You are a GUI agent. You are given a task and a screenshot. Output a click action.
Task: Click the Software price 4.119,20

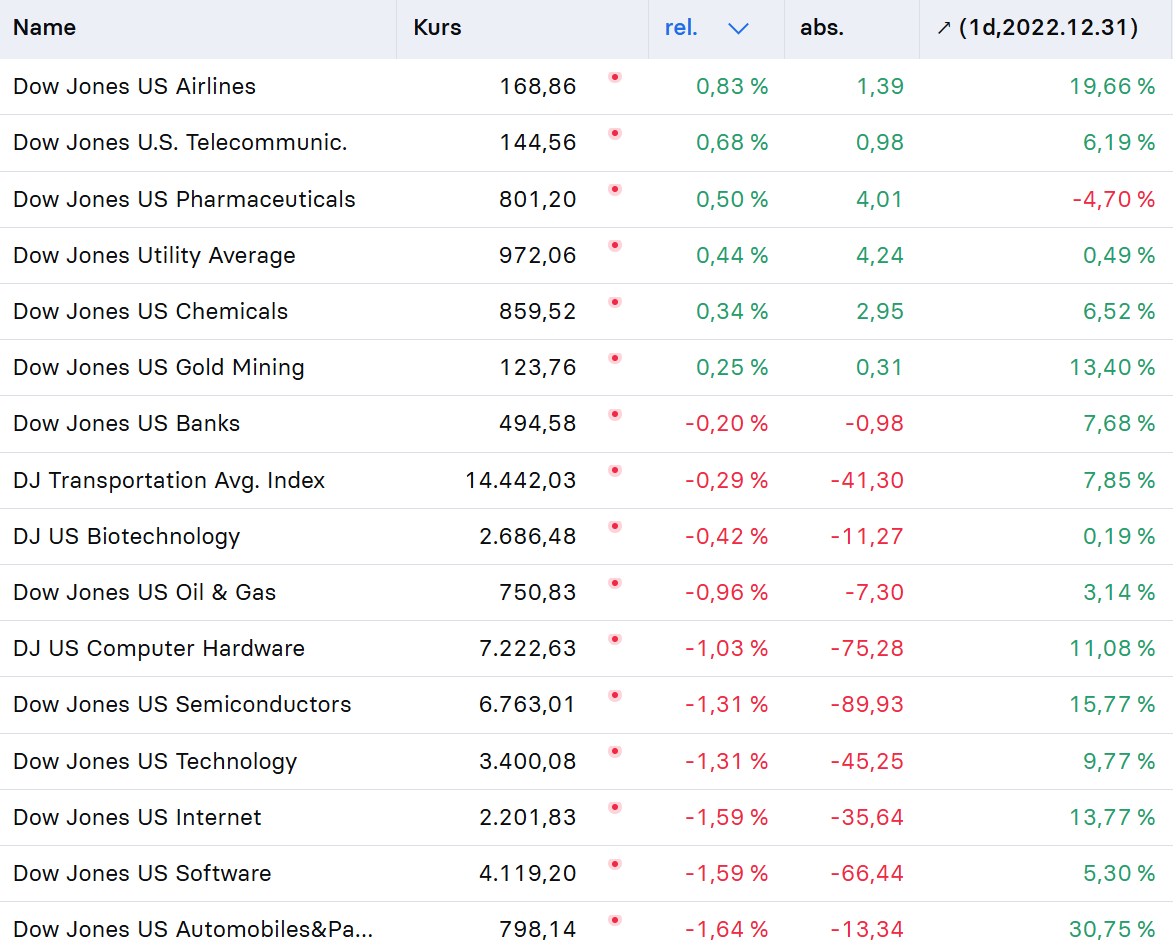(x=527, y=873)
